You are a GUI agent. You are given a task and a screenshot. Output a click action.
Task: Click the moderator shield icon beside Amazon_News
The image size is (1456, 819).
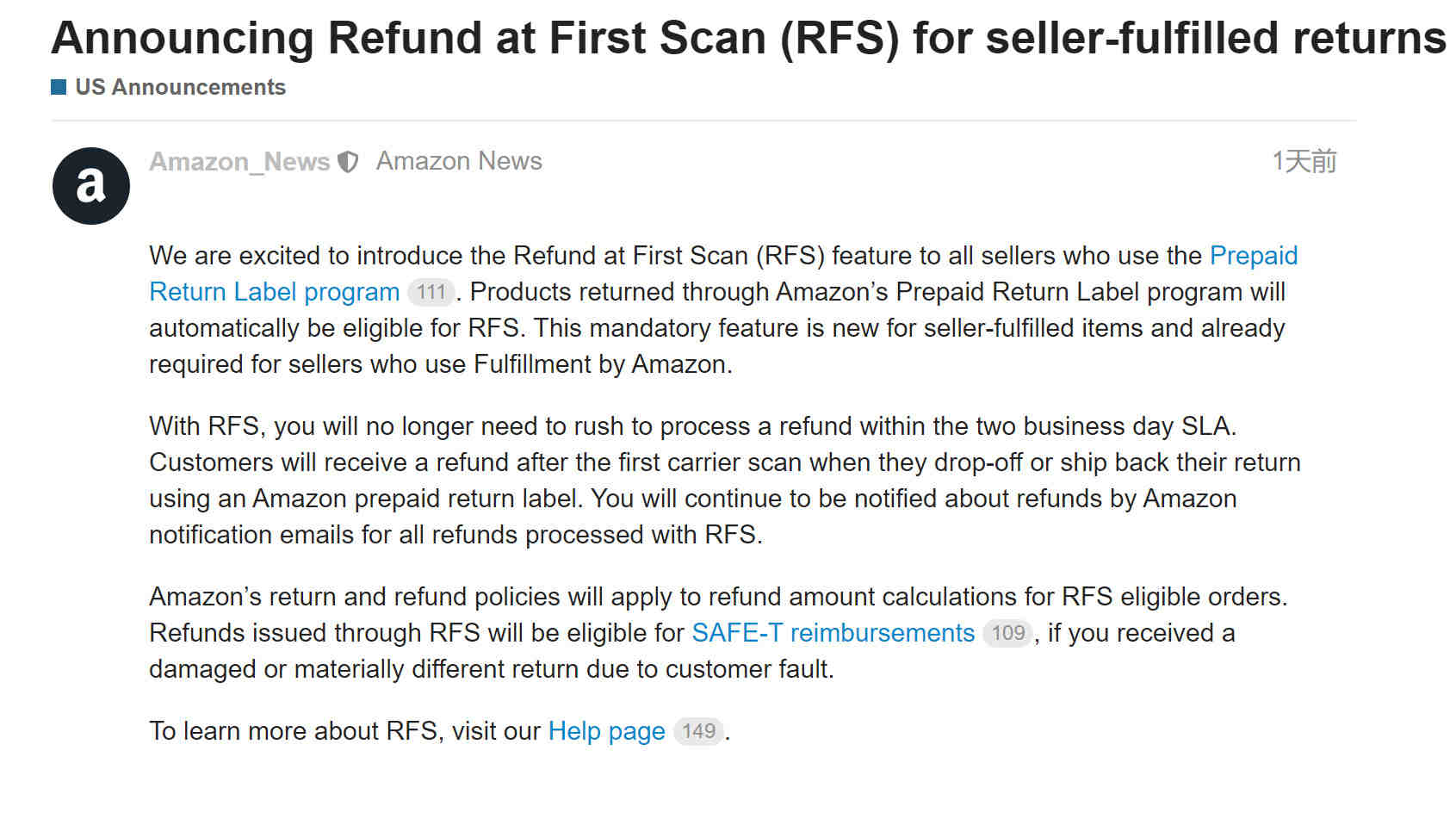[348, 162]
